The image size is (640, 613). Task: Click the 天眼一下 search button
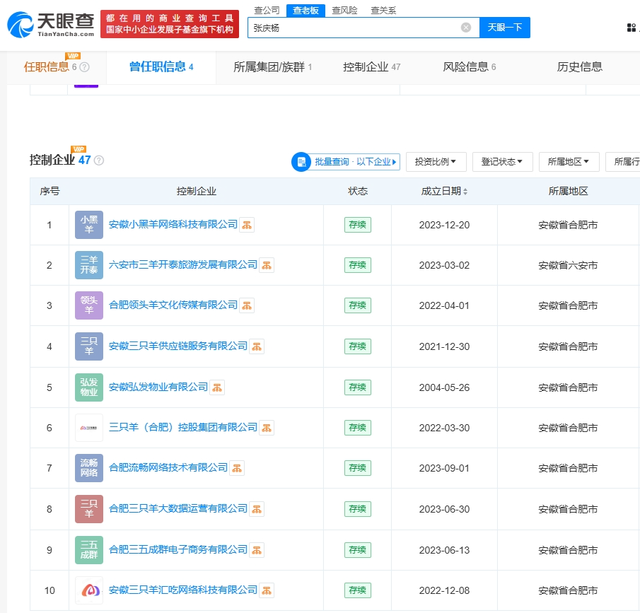click(x=504, y=28)
